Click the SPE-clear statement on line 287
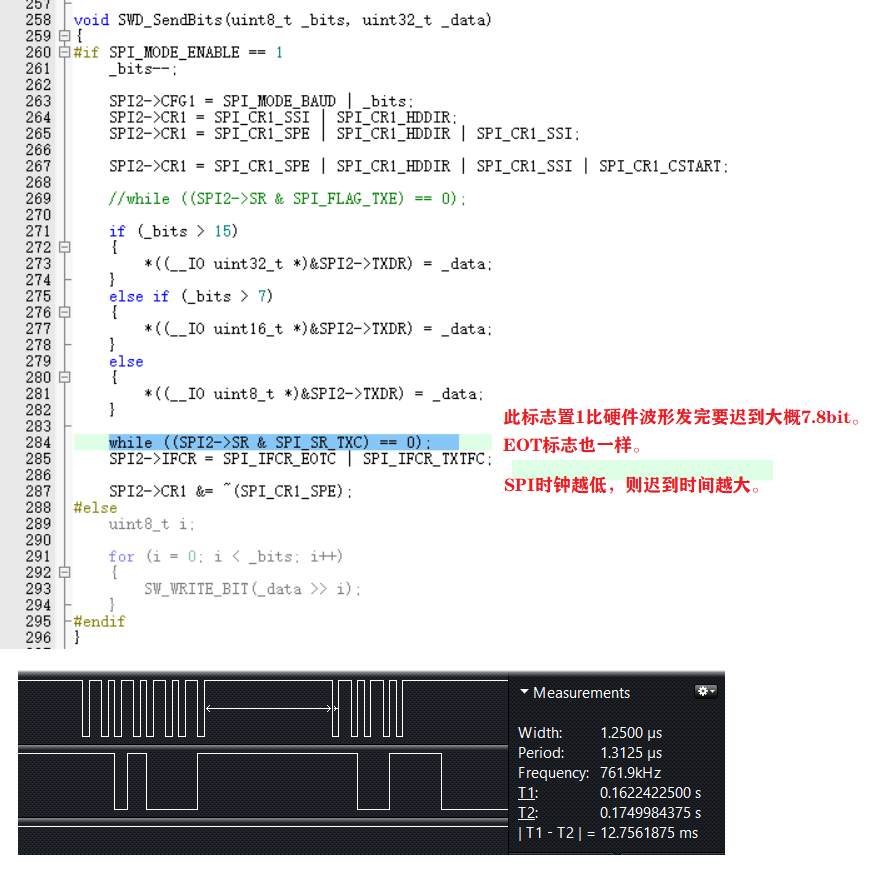Image resolution: width=887 pixels, height=870 pixels. click(x=231, y=491)
